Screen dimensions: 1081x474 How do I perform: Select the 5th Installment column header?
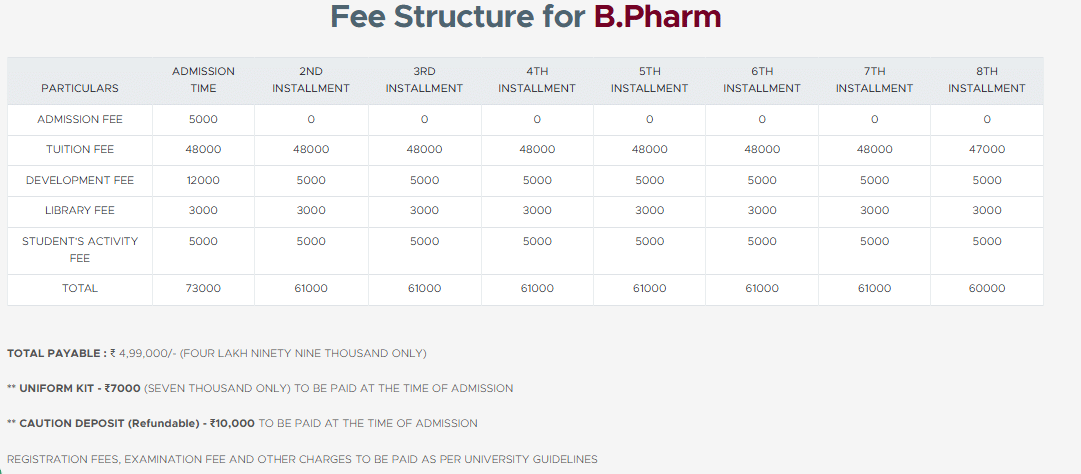point(649,80)
